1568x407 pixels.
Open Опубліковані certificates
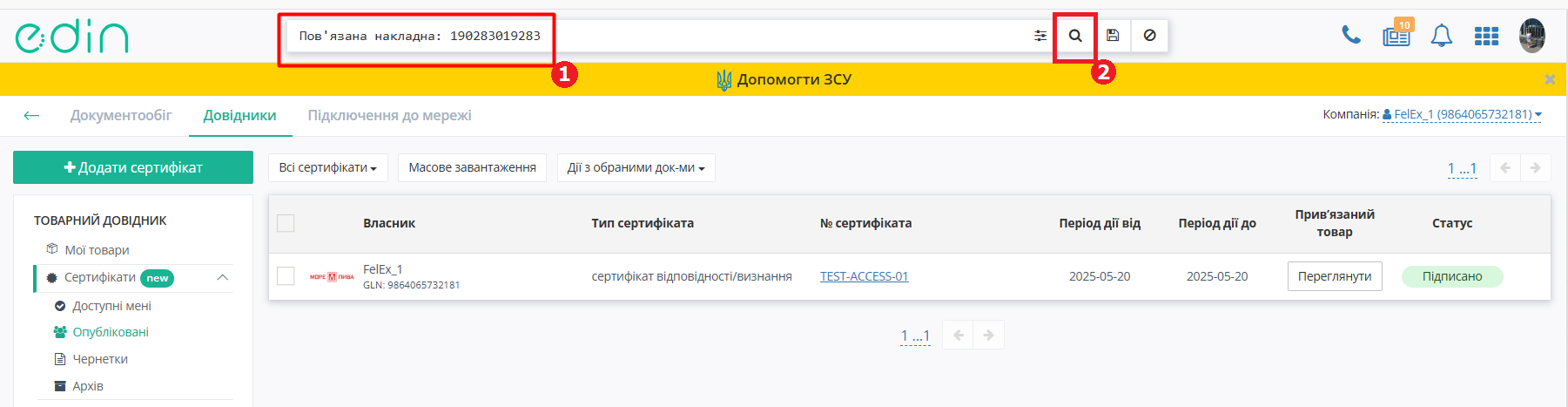(110, 332)
